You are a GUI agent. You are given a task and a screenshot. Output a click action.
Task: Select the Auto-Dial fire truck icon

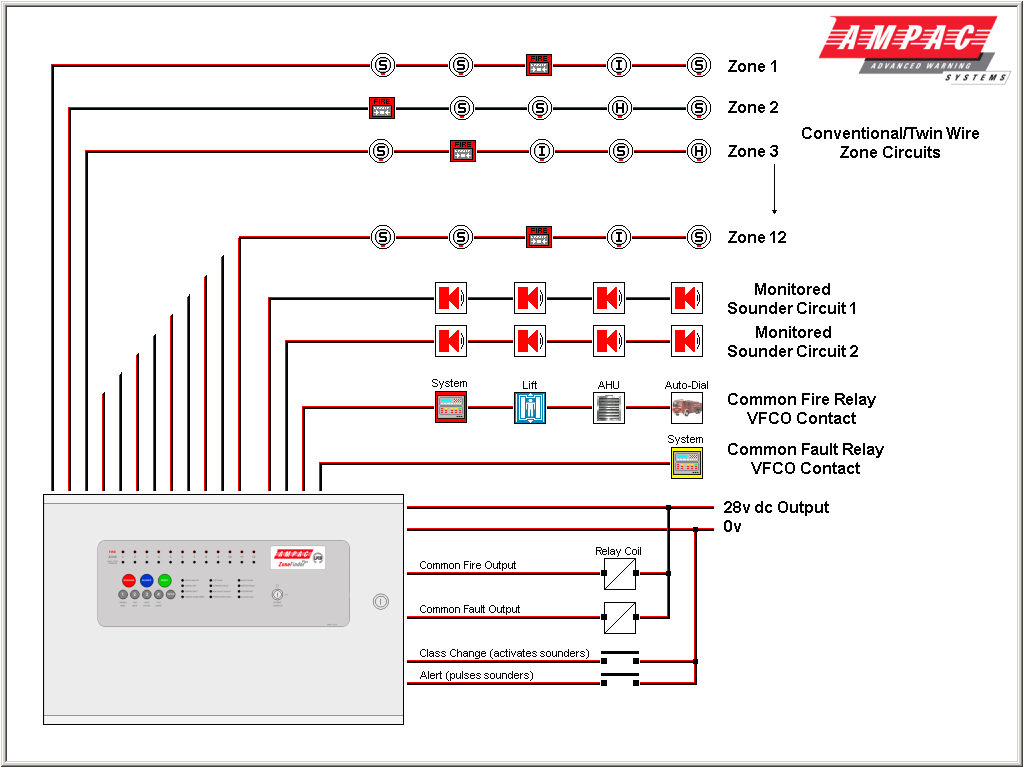point(686,407)
